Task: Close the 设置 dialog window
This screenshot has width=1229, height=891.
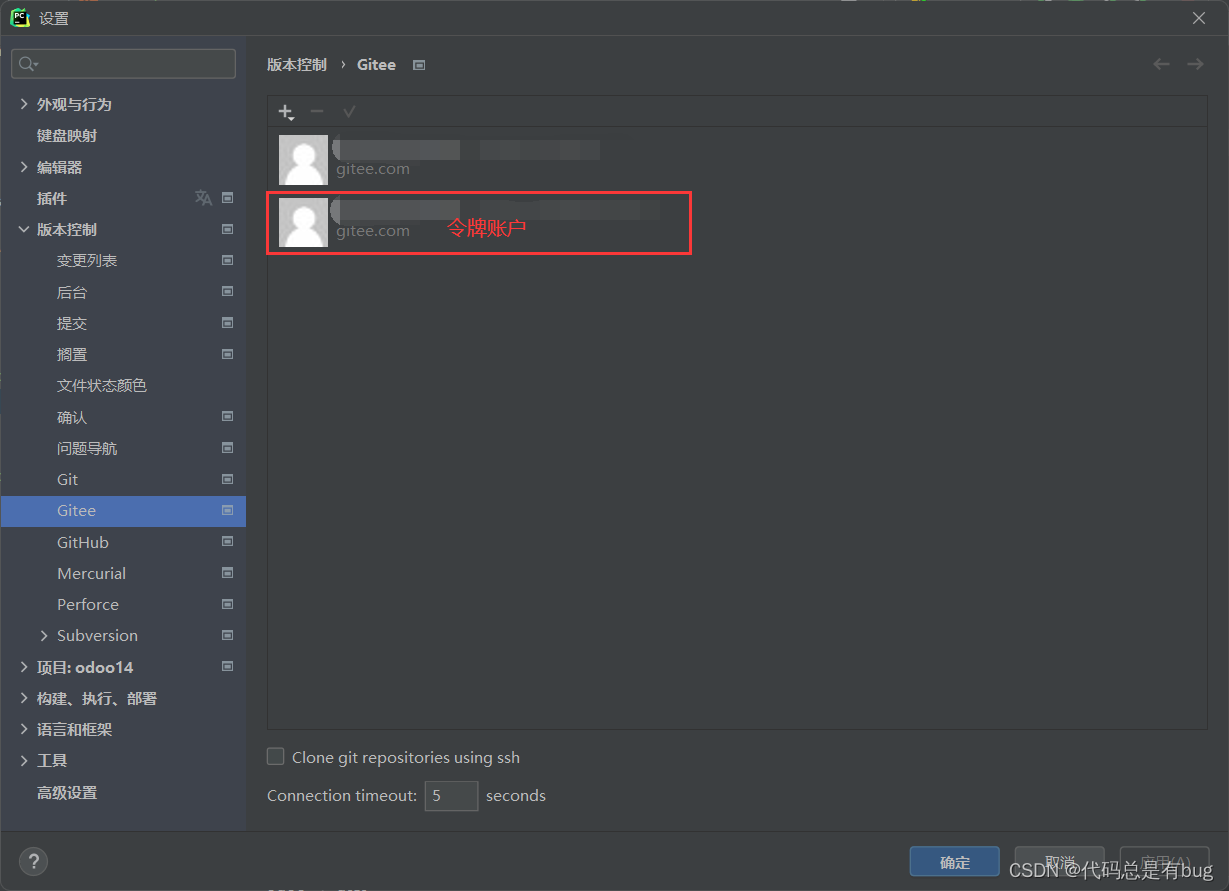Action: tap(1199, 18)
